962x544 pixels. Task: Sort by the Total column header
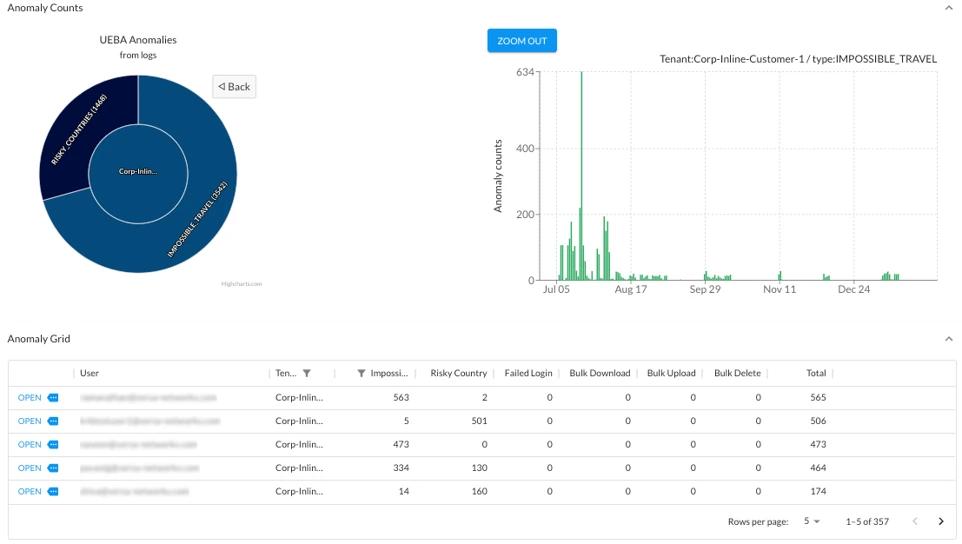tap(816, 374)
